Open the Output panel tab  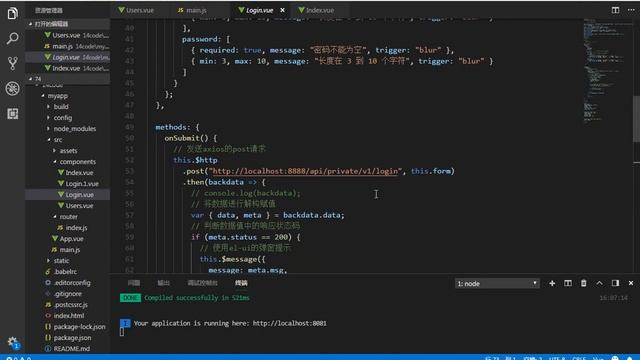pos(164,283)
